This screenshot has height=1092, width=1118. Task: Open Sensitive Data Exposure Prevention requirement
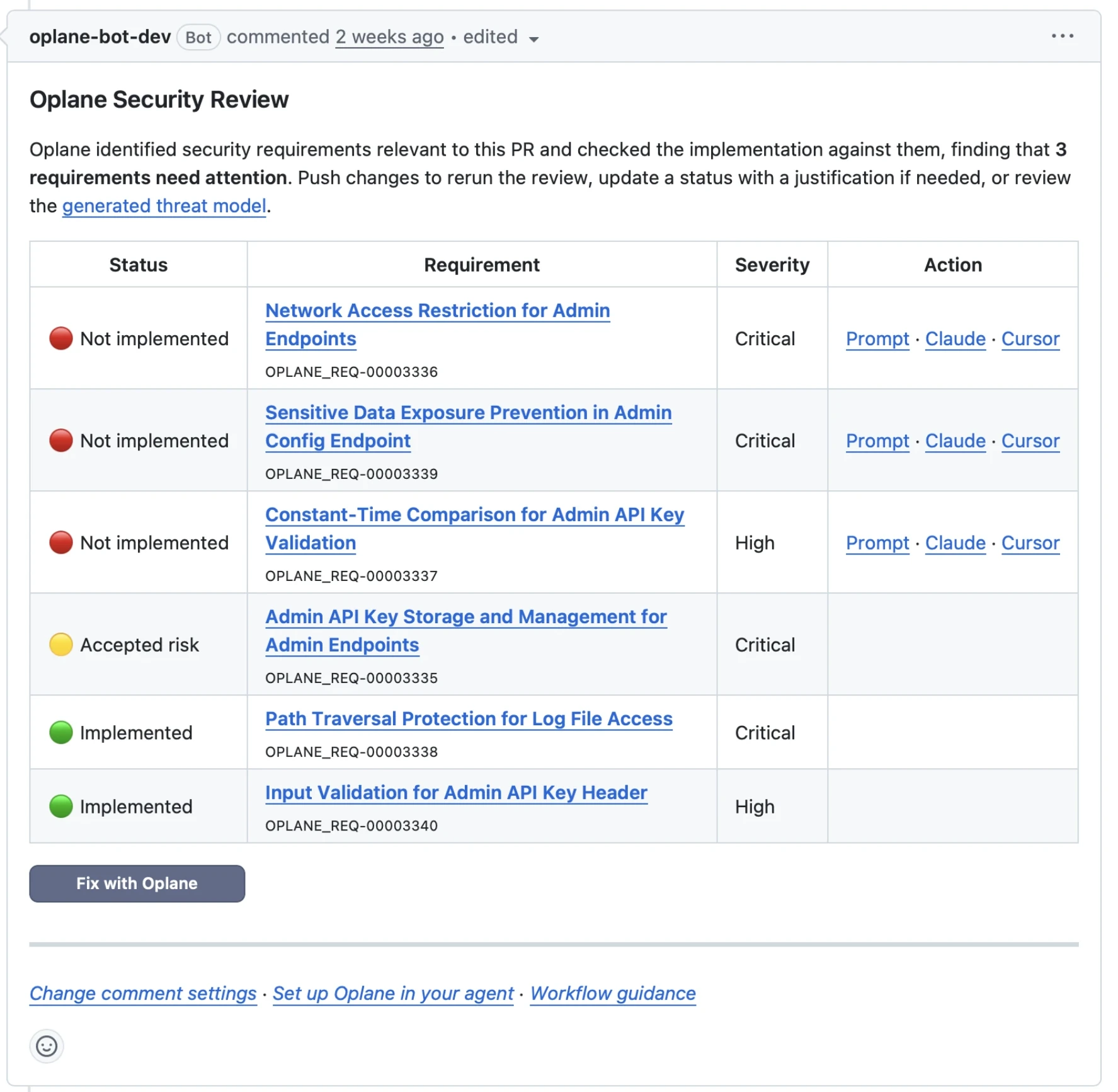468,427
